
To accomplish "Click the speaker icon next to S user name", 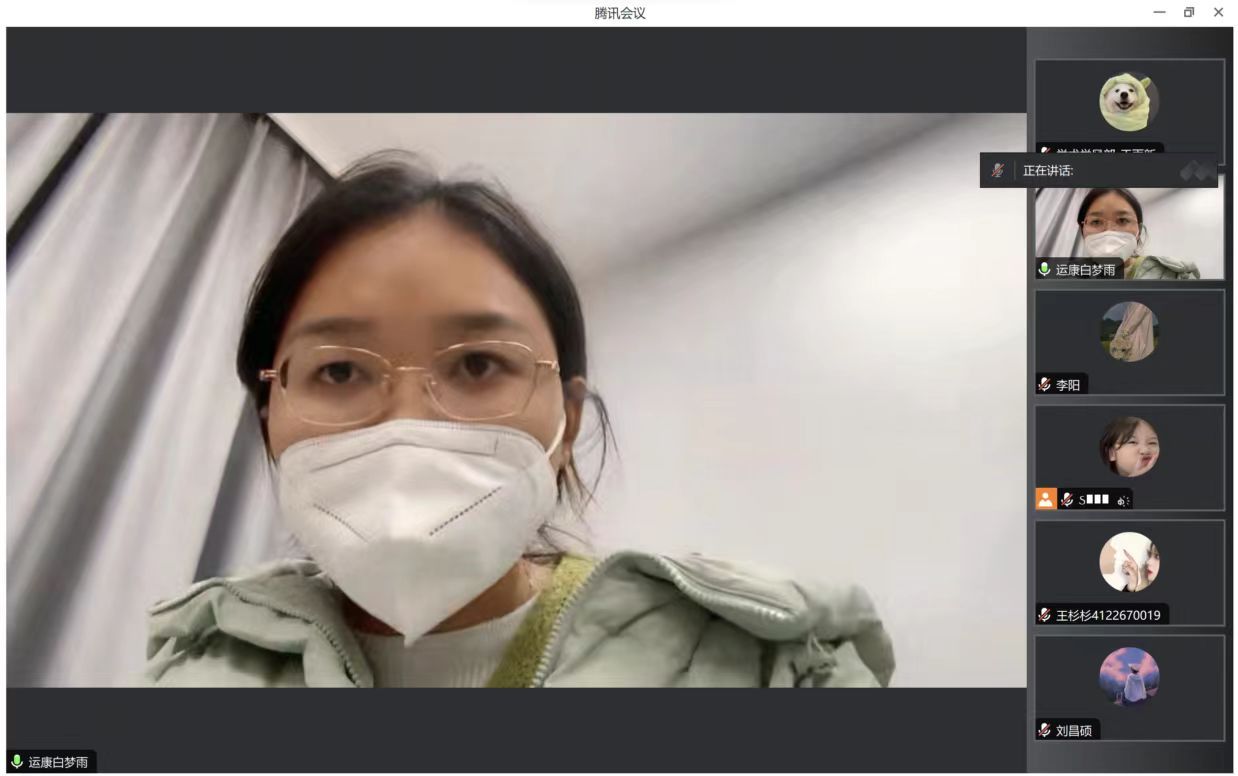I will point(1123,500).
